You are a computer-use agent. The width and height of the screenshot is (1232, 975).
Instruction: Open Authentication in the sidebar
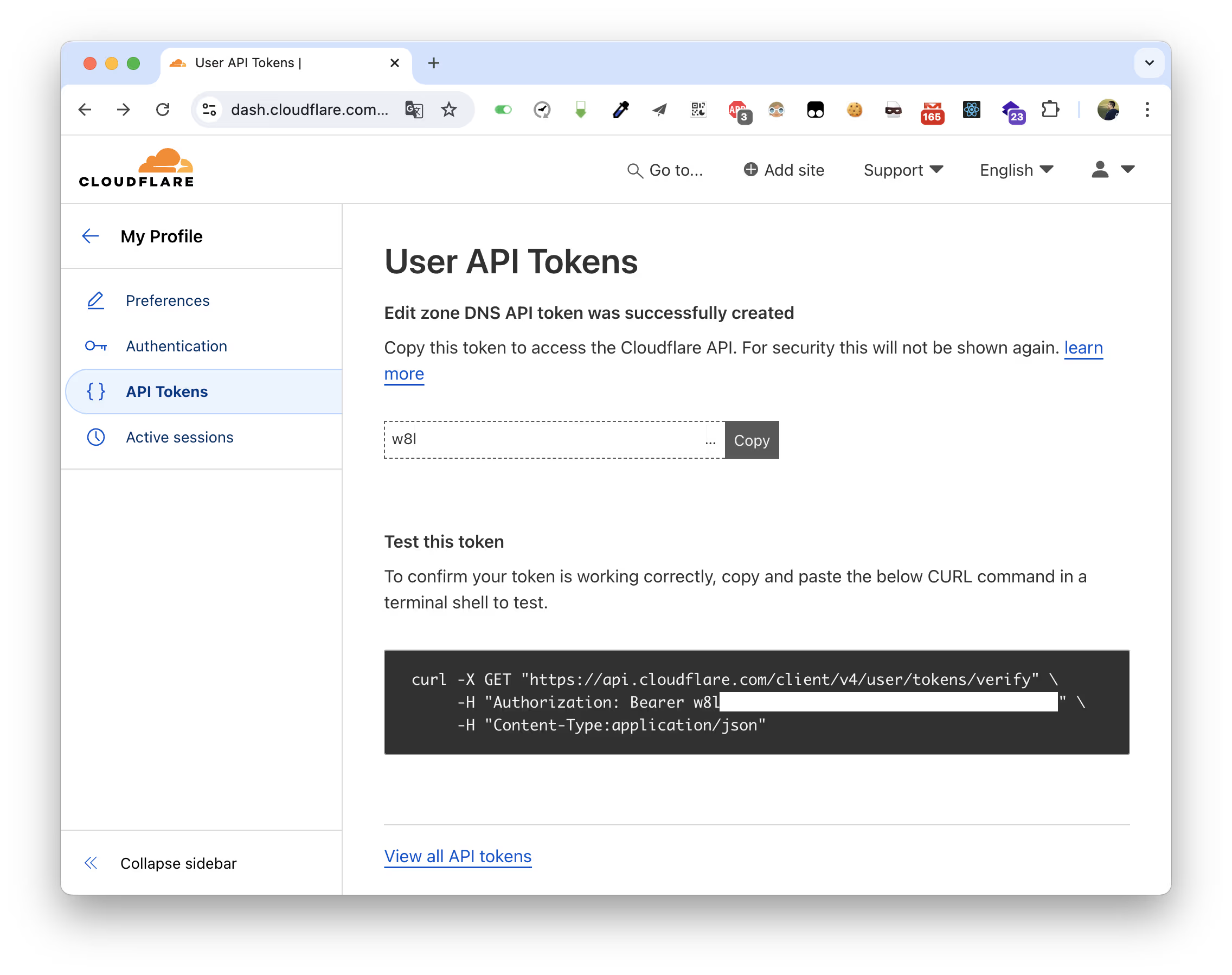point(176,346)
